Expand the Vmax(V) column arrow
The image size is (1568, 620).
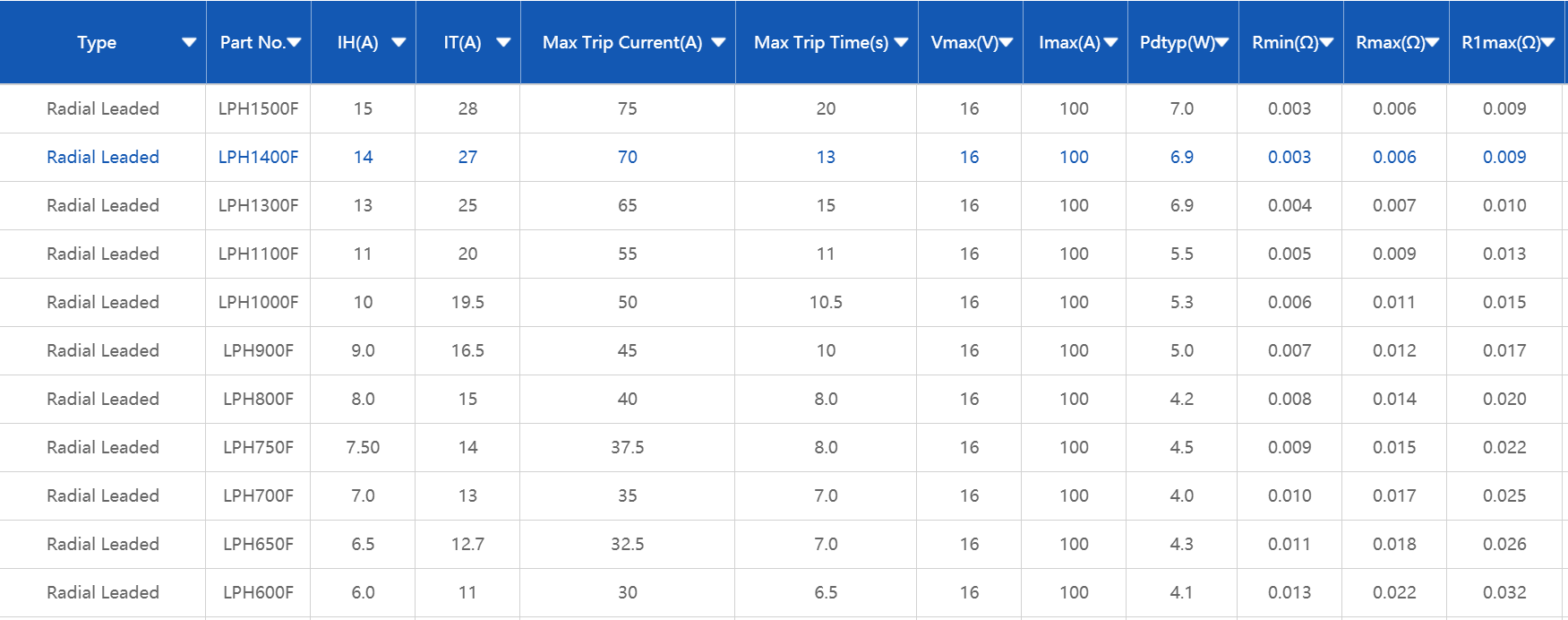click(1007, 43)
